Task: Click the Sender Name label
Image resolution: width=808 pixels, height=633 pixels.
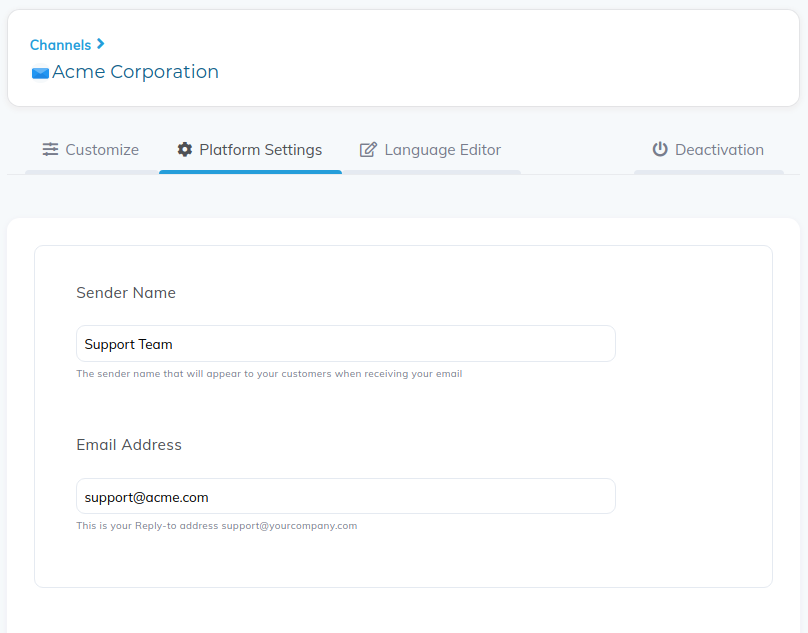Action: coord(126,293)
